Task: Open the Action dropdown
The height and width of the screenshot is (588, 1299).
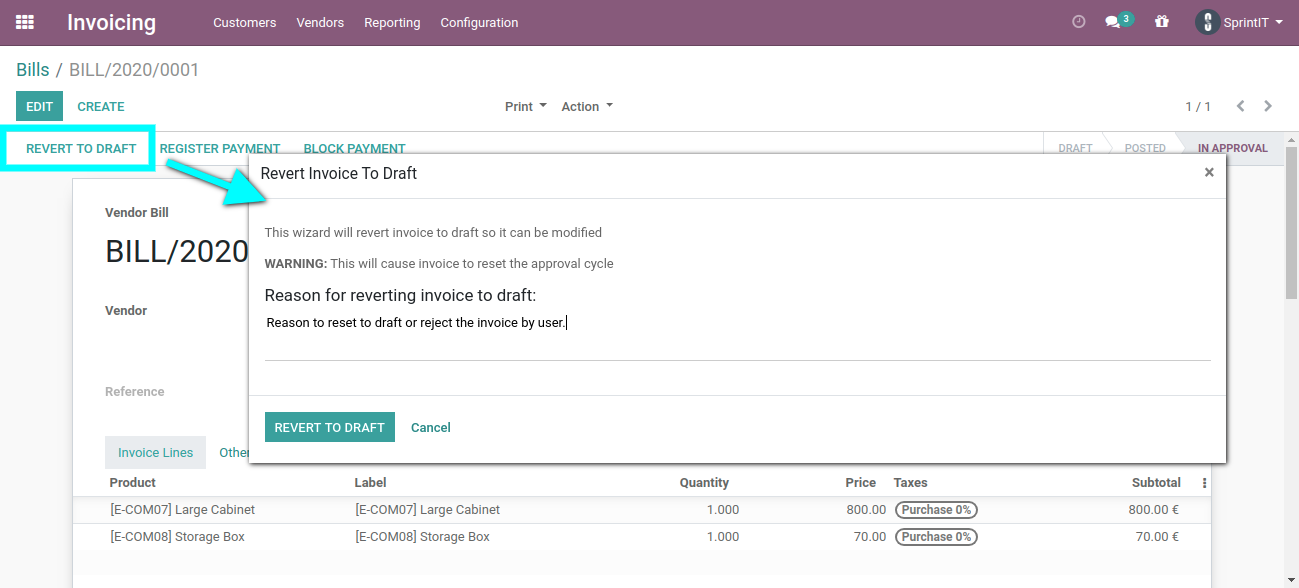Action: coord(585,106)
